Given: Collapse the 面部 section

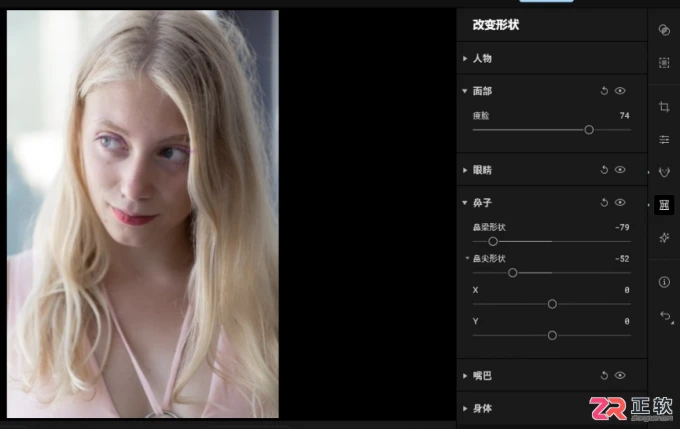Looking at the screenshot, I should (465, 91).
